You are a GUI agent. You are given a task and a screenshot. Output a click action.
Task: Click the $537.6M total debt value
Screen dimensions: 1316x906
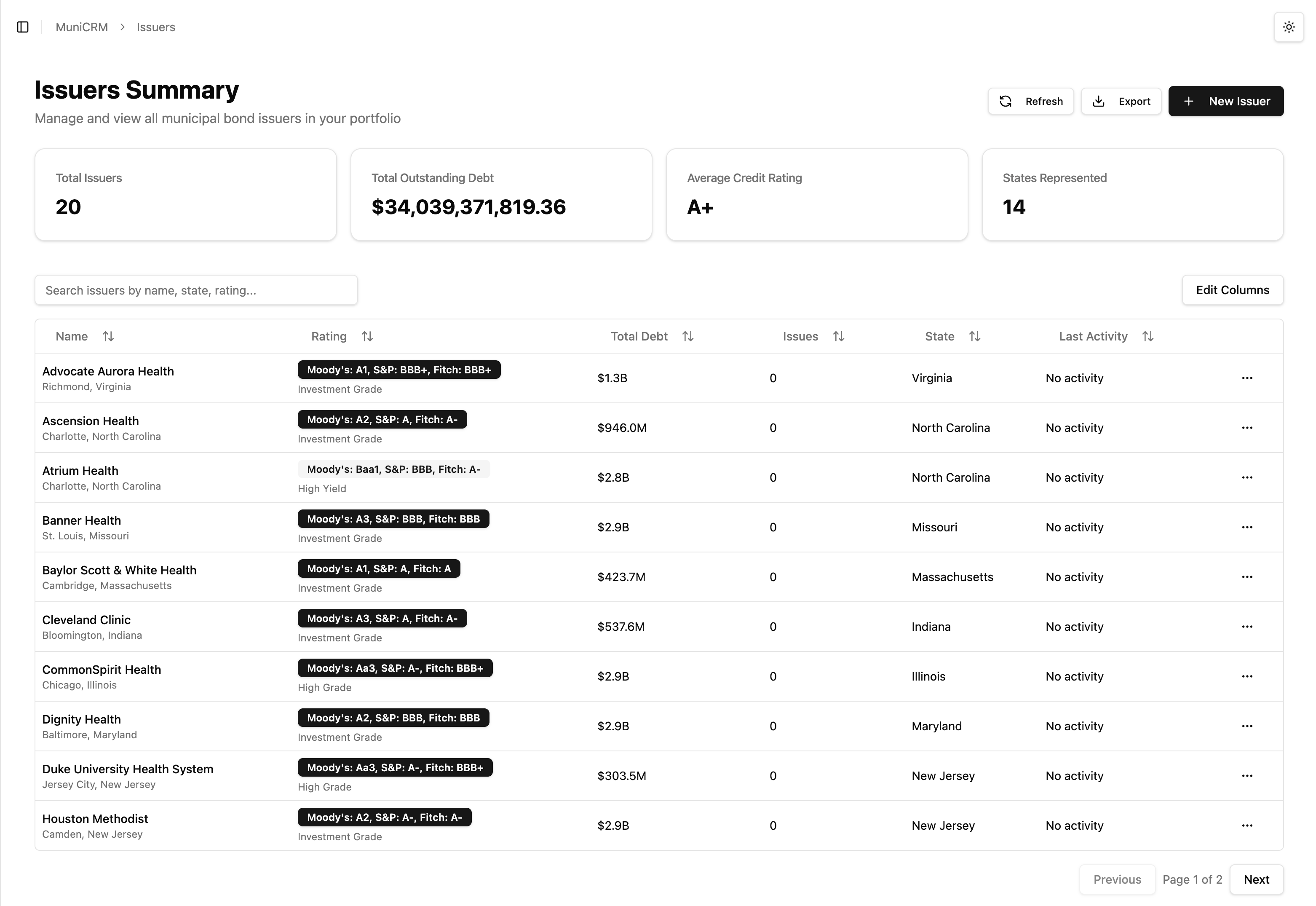click(x=621, y=627)
